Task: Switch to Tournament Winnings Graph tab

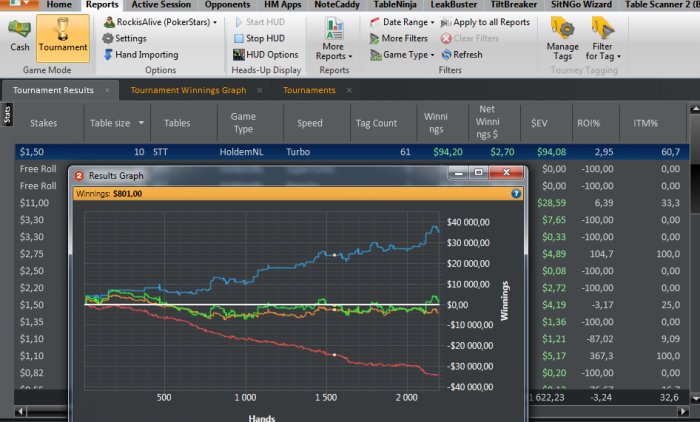Action: (x=188, y=90)
